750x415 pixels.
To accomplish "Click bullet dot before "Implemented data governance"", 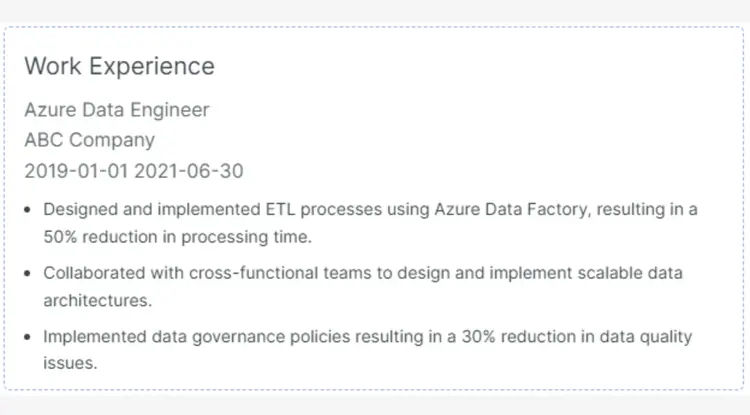I will point(29,337).
